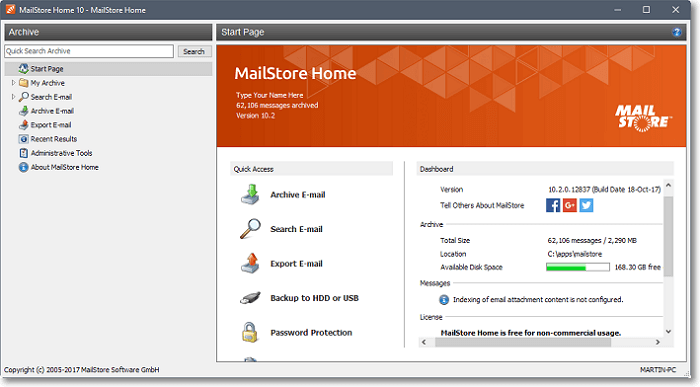700x387 pixels.
Task: Click the Password Protection quick access link
Action: (x=311, y=333)
